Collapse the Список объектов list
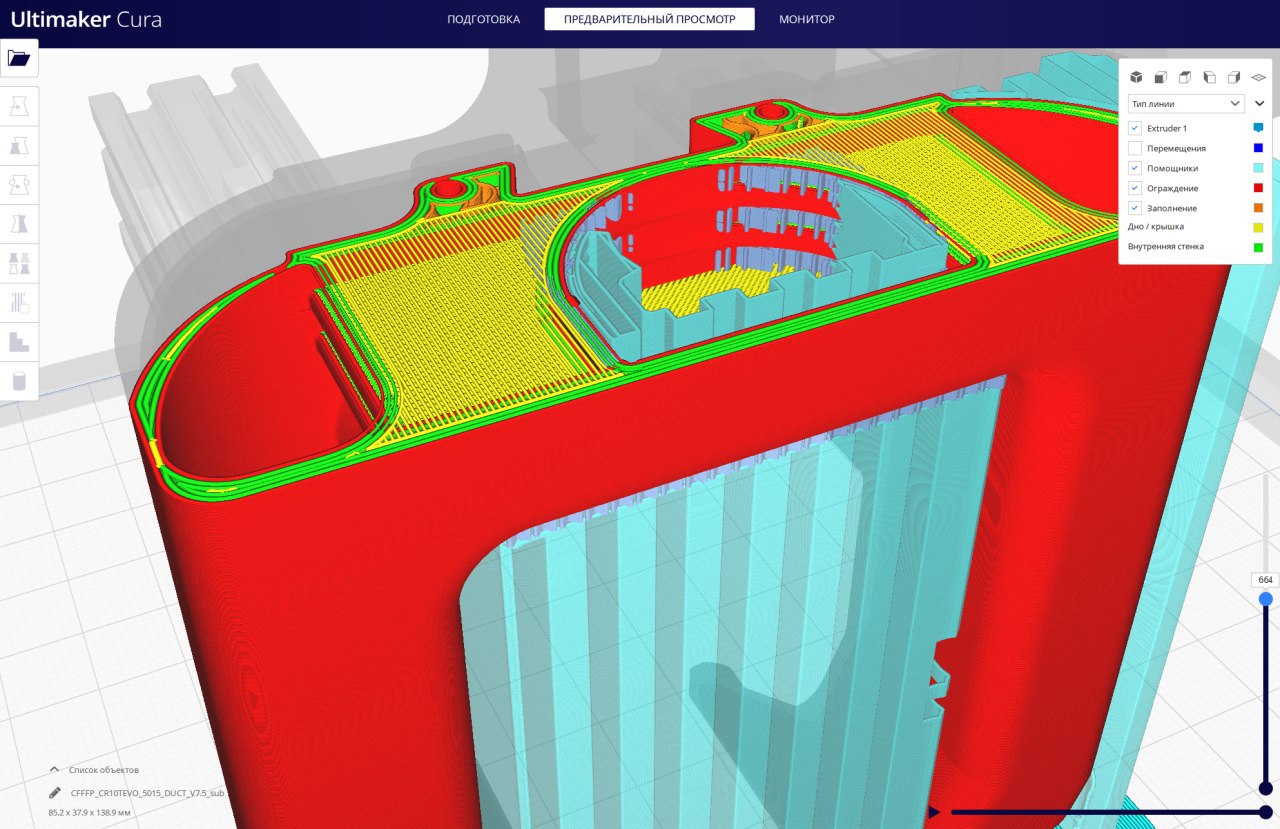Image resolution: width=1280 pixels, height=829 pixels. [x=54, y=769]
